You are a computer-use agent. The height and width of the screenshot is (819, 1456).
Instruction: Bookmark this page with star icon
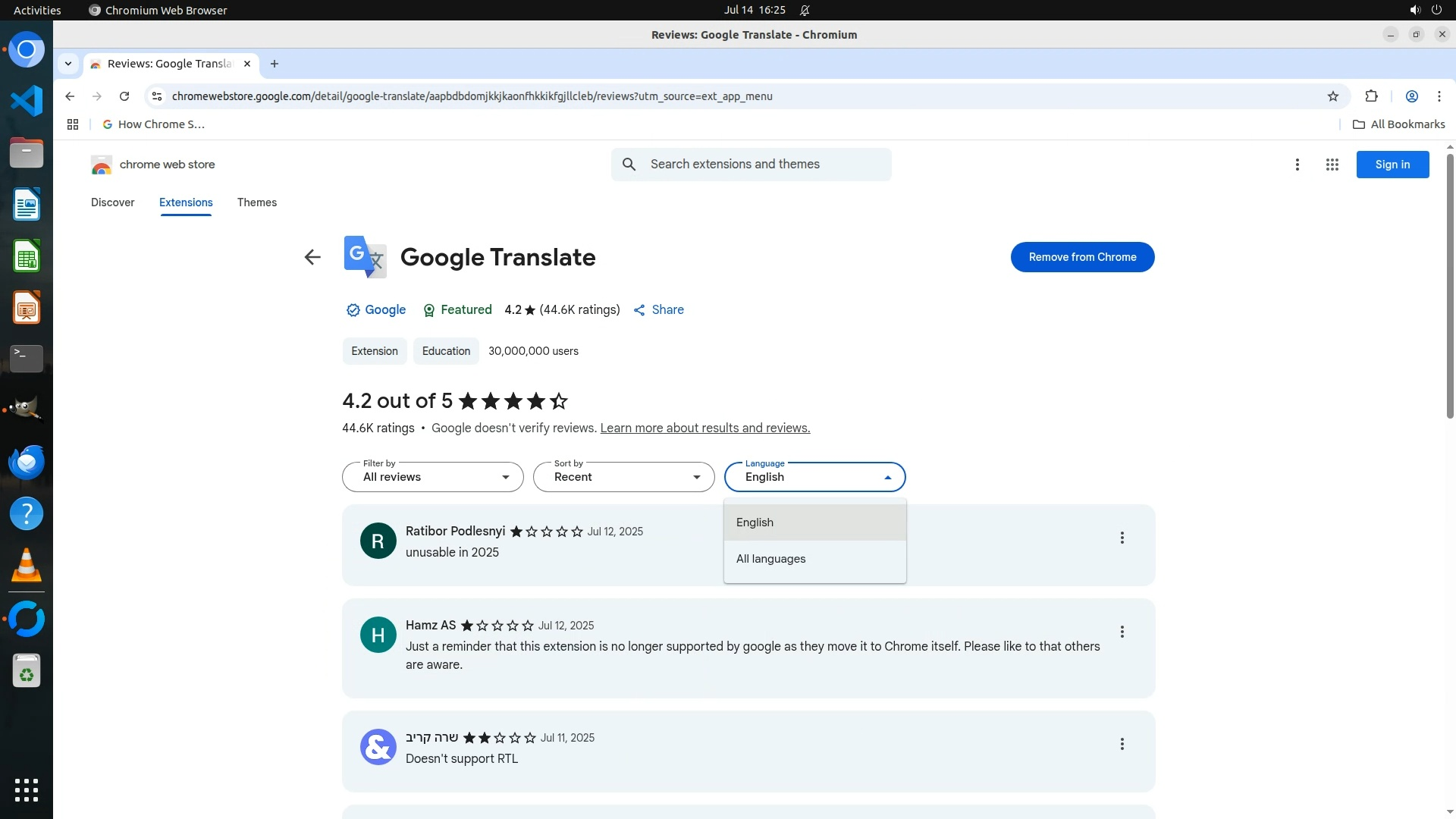[1333, 96]
